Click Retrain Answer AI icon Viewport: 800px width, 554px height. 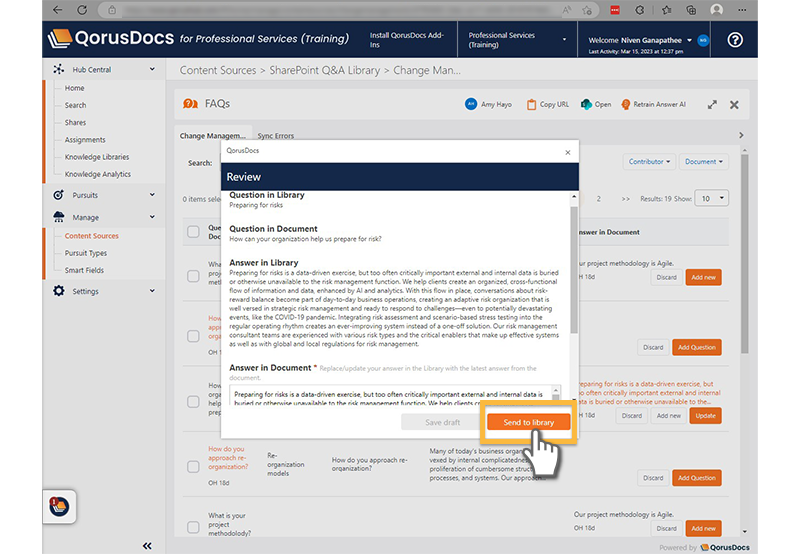pos(626,105)
